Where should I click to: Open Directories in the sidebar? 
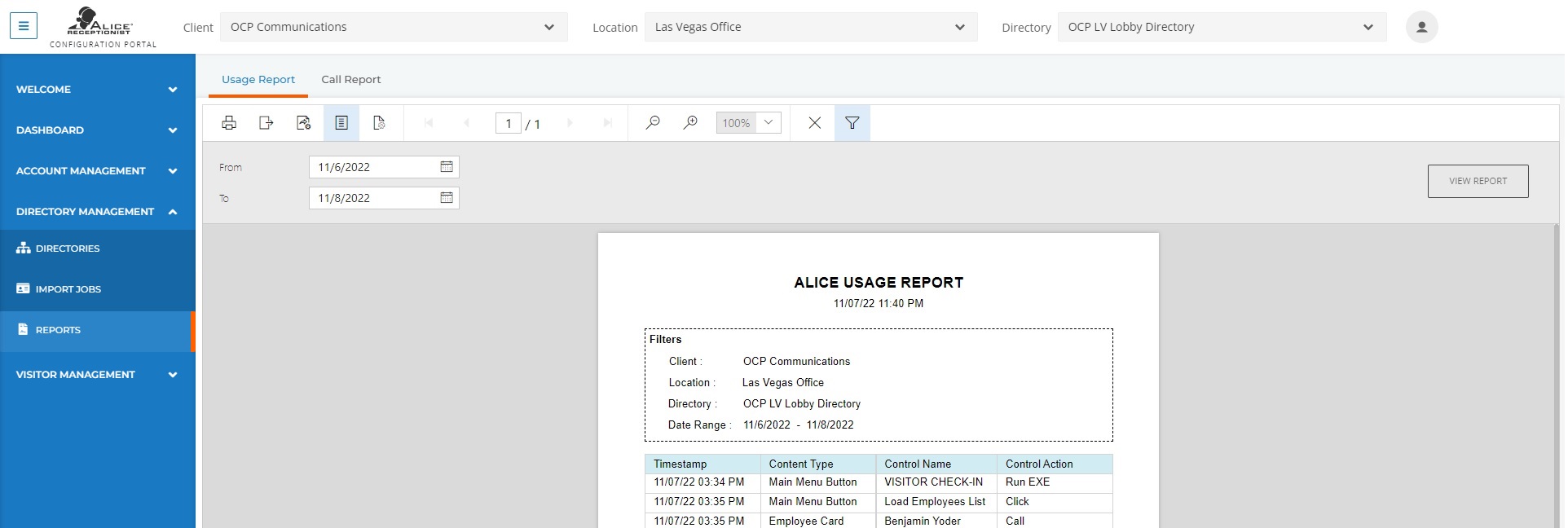pos(98,249)
